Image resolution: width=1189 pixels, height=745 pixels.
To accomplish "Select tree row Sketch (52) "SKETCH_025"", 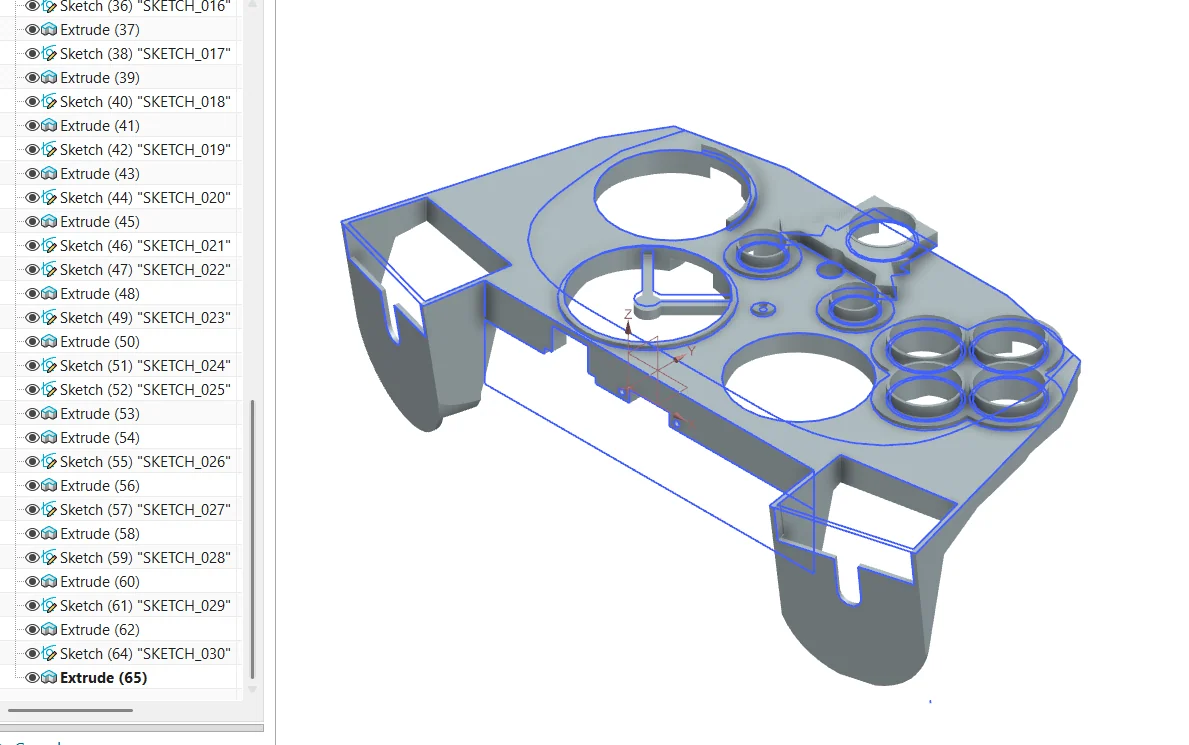I will tap(146, 390).
